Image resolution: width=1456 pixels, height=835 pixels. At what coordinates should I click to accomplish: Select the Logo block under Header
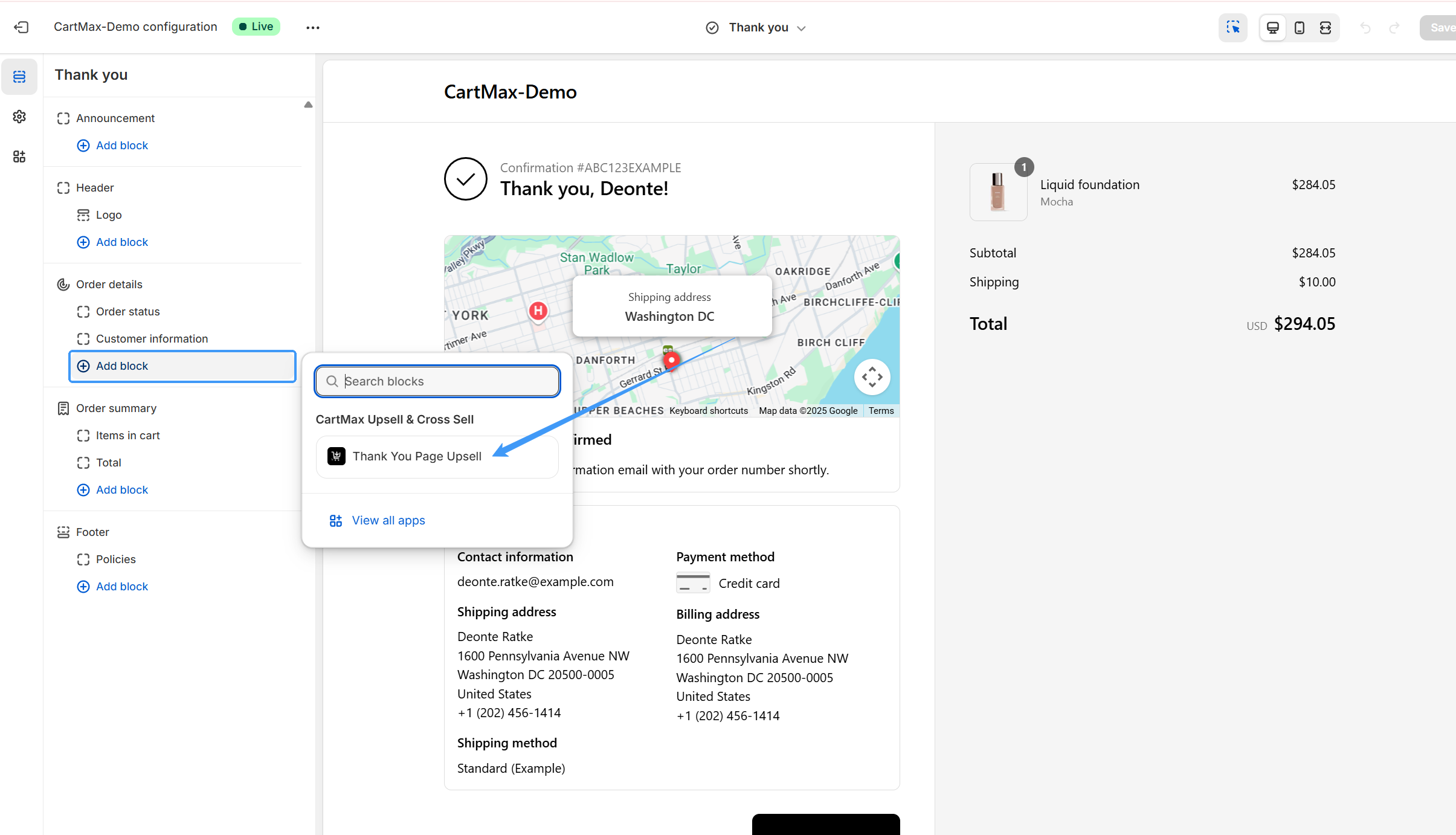pyautogui.click(x=109, y=215)
